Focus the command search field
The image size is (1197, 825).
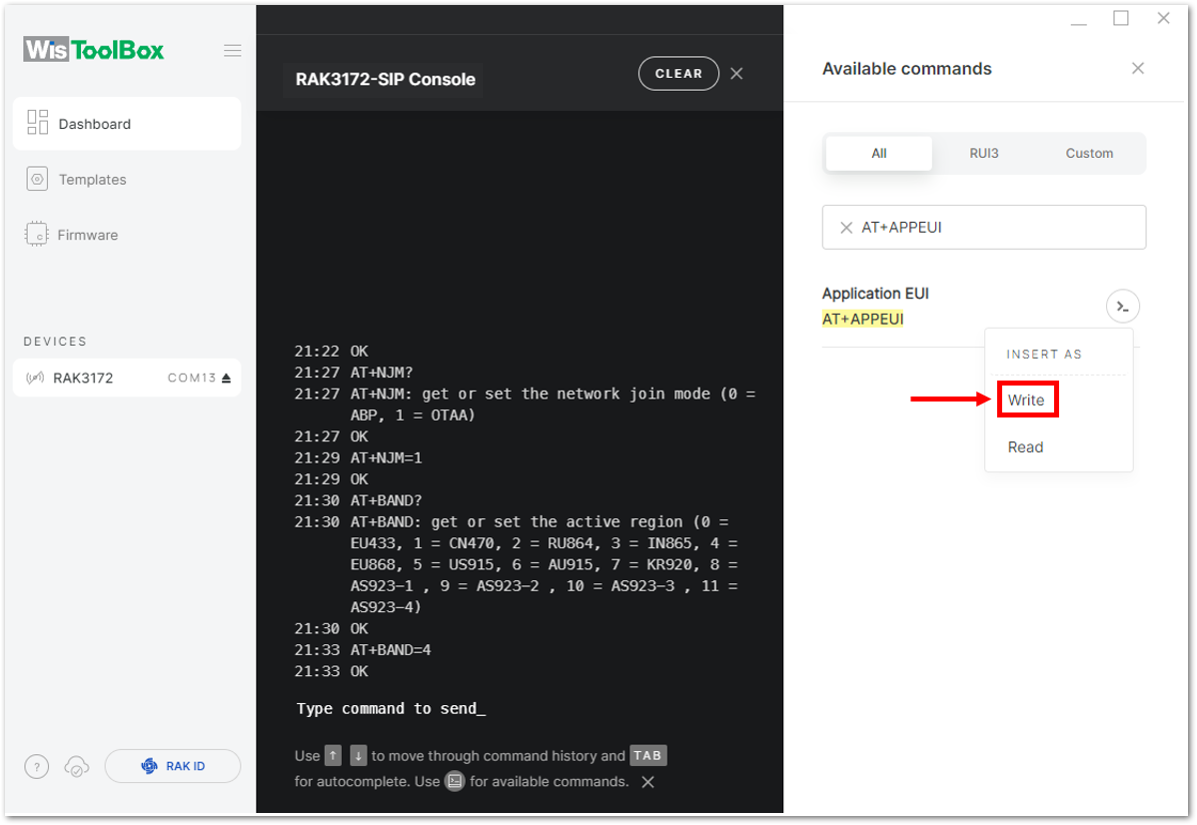984,227
